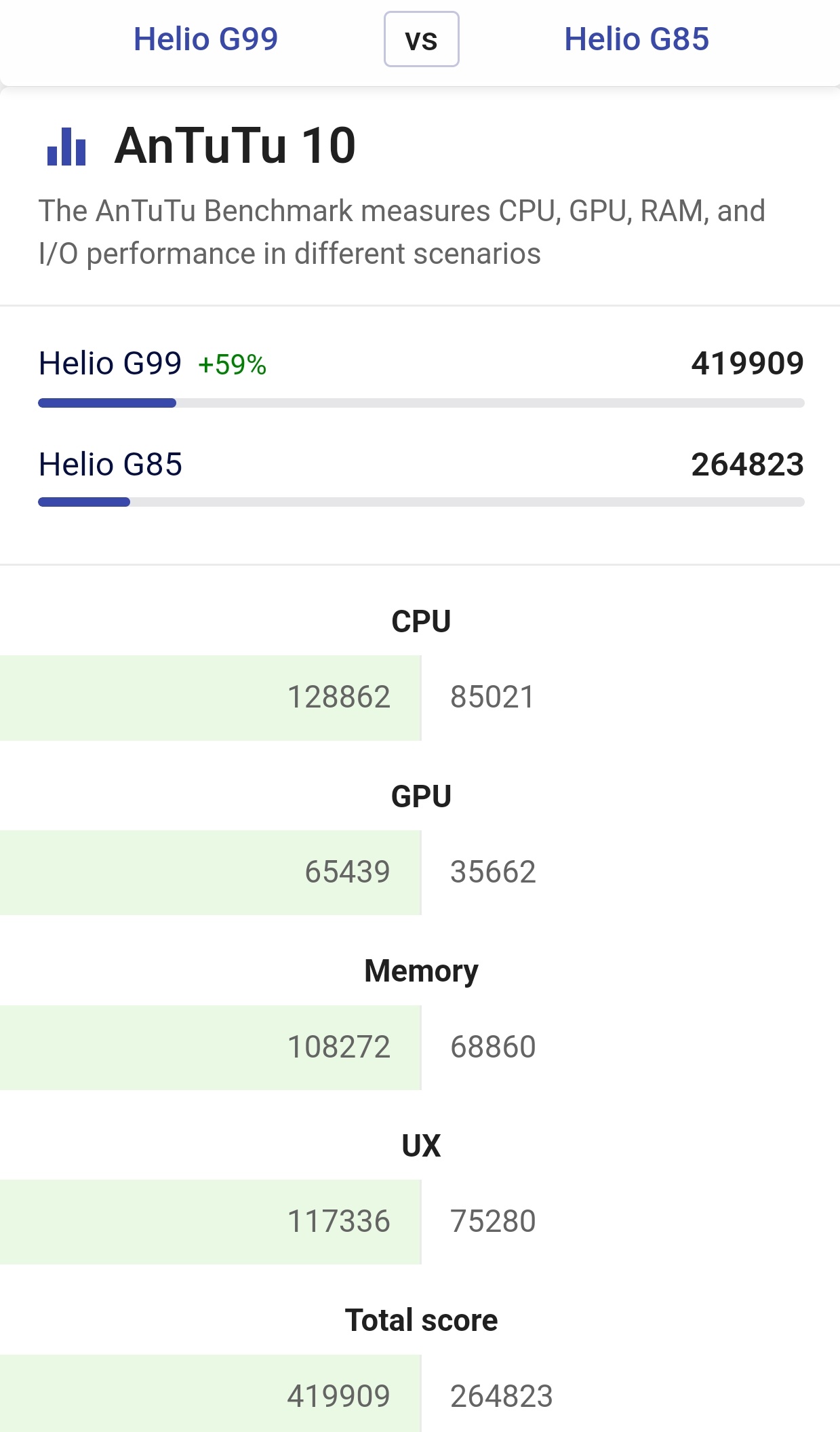Click the bold 264823 AnTuTu score

coord(747,465)
